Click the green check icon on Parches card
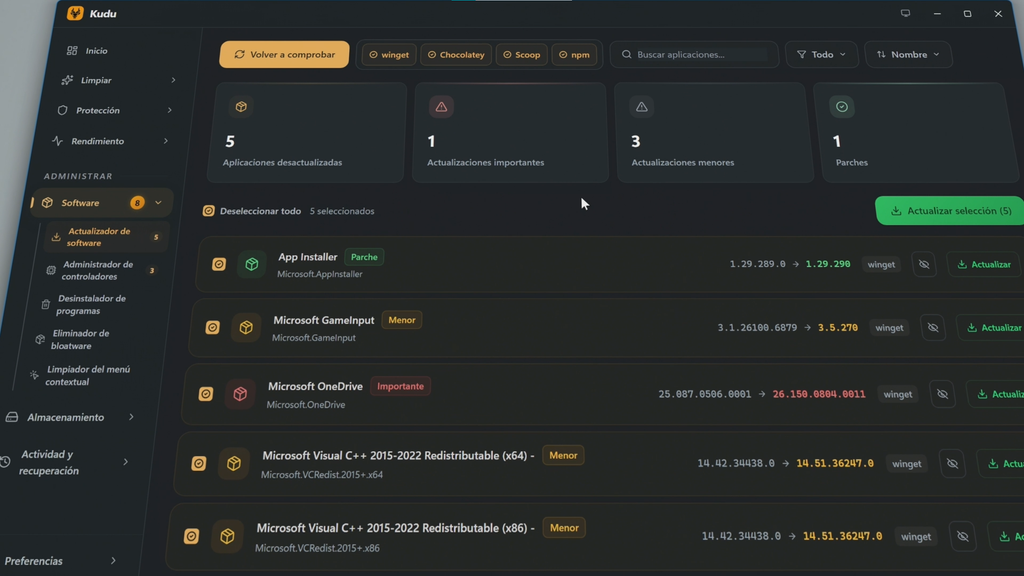The image size is (1024, 576). coord(842,106)
